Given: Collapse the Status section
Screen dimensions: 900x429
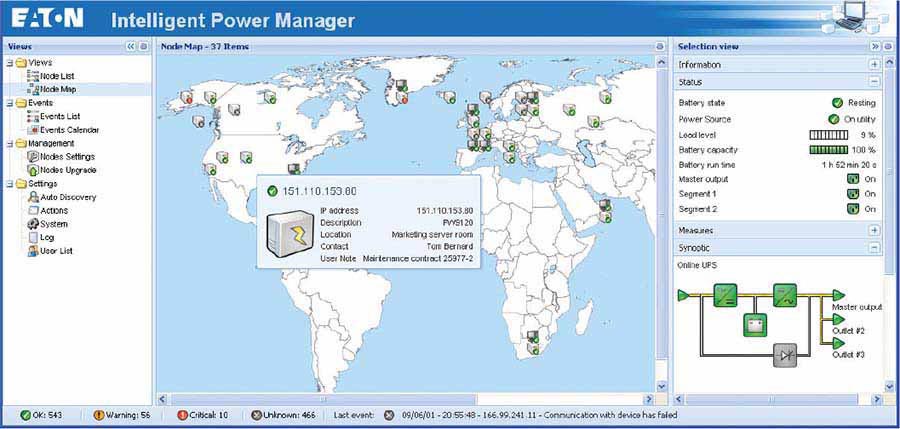Looking at the screenshot, I should (x=874, y=82).
